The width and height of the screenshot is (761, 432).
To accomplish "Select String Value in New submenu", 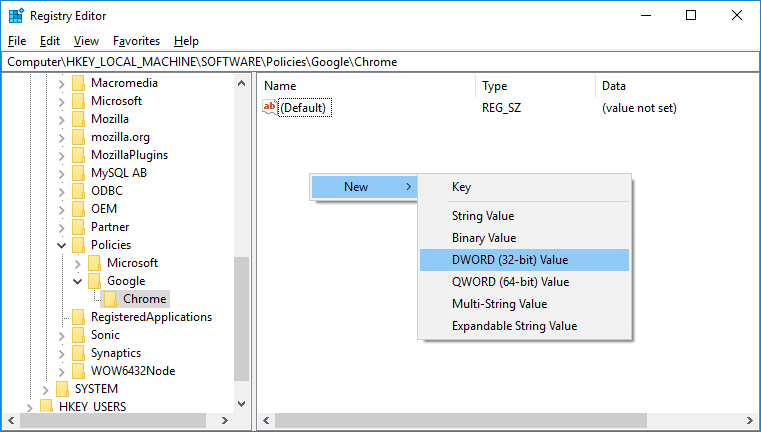I will tap(482, 216).
